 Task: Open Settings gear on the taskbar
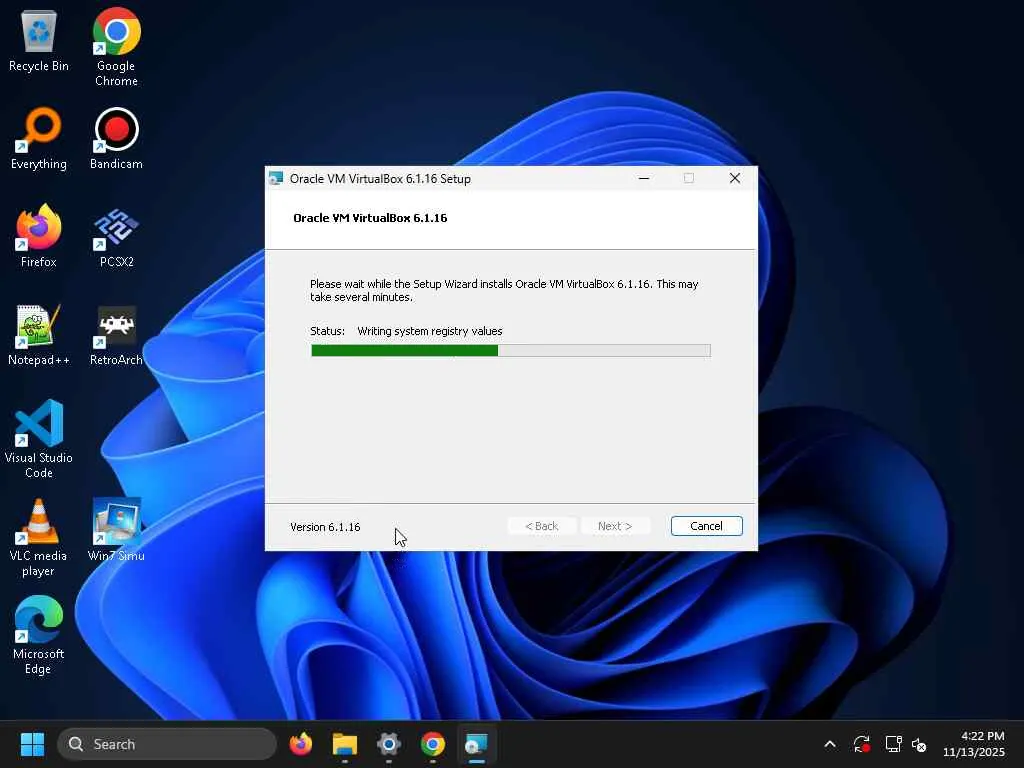pos(389,744)
